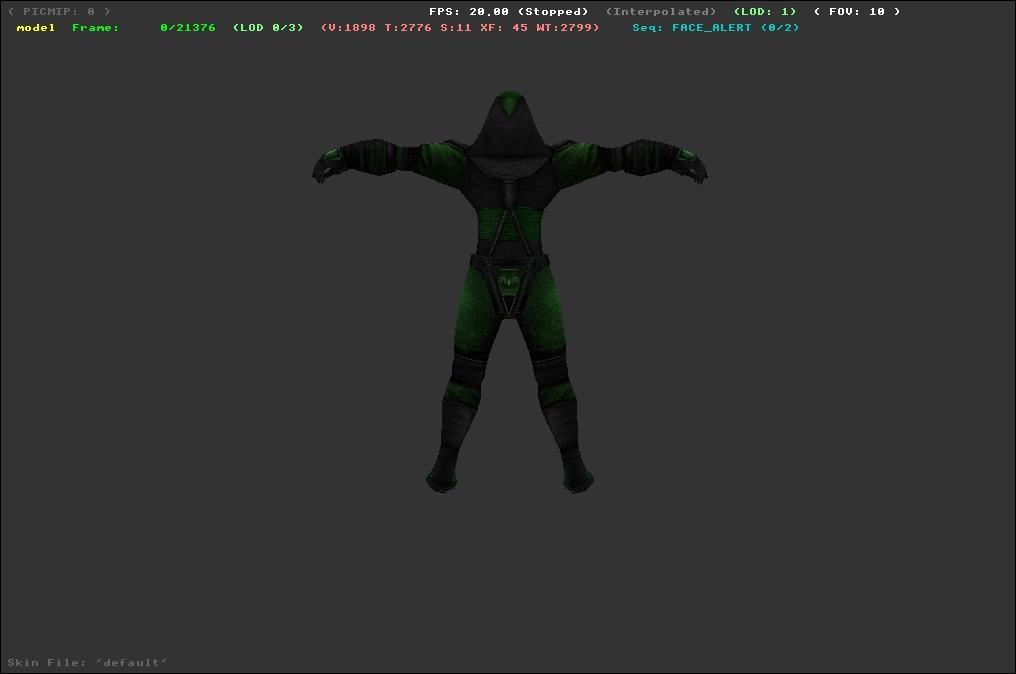Click the FOV: 10 setting

(856, 12)
